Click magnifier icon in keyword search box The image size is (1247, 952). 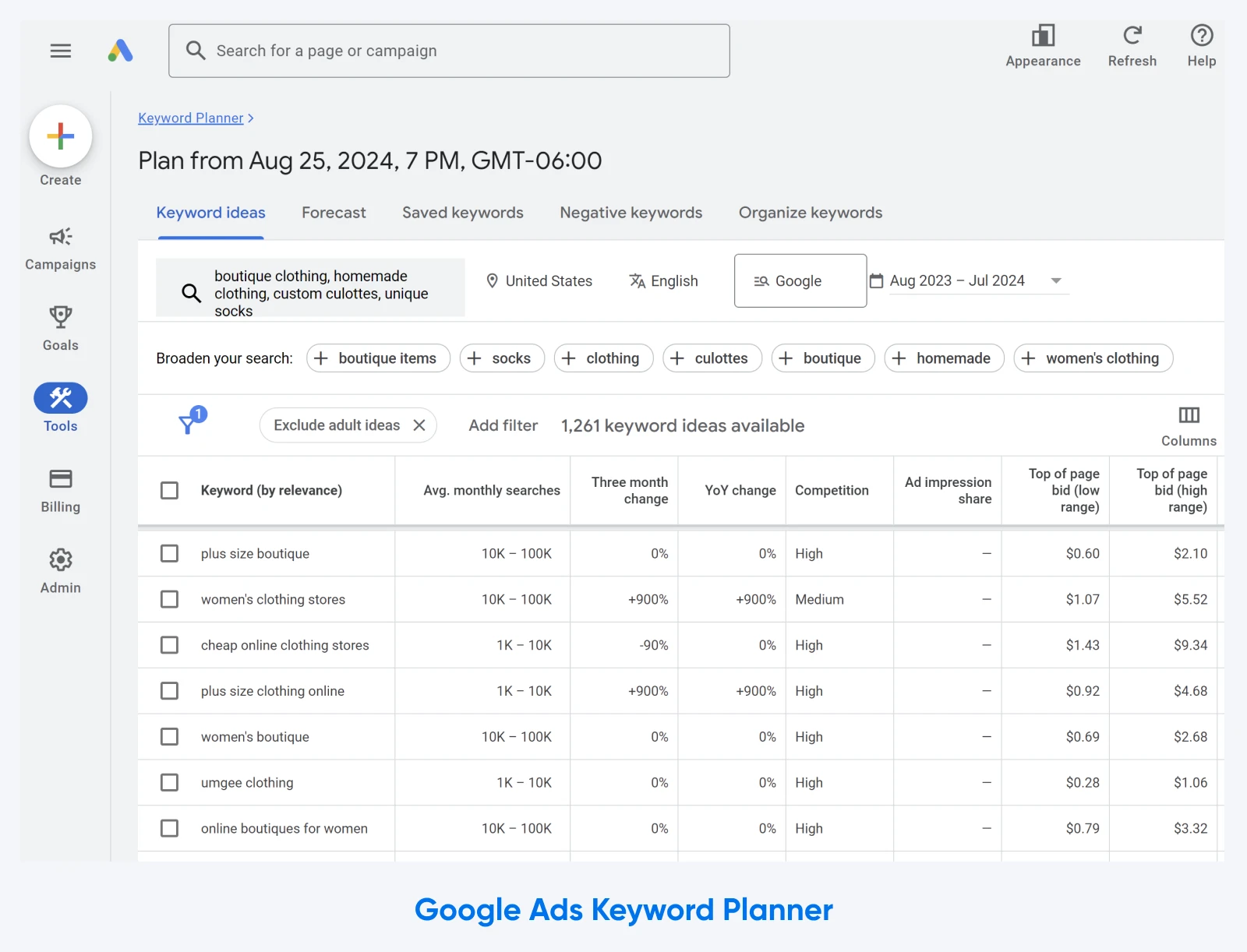coord(192,293)
